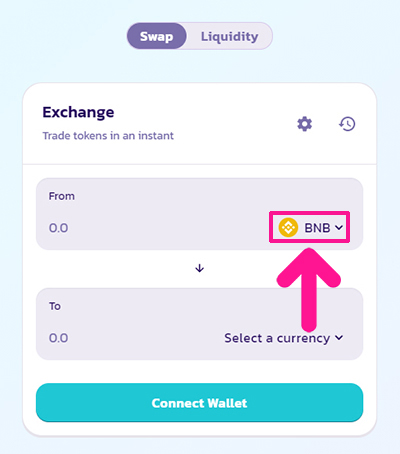Click the BNB text label

click(317, 228)
